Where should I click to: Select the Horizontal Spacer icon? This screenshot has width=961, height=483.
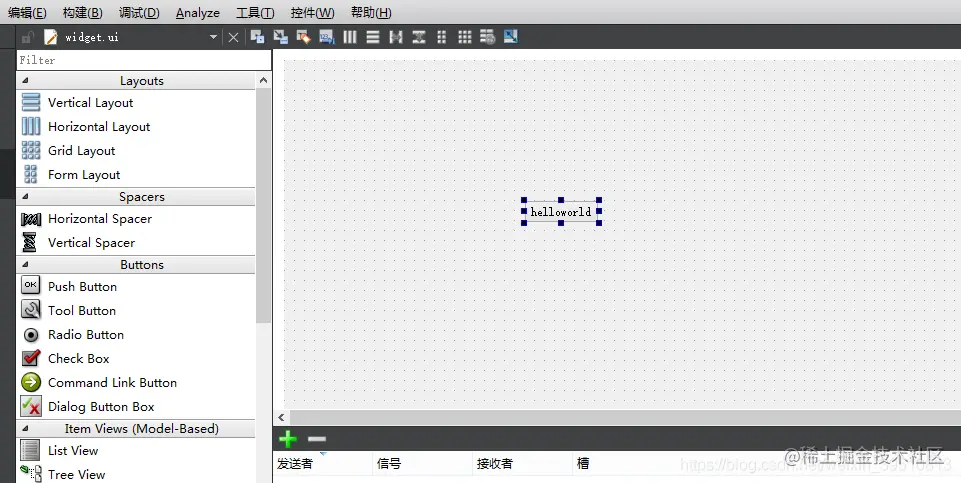[31, 219]
